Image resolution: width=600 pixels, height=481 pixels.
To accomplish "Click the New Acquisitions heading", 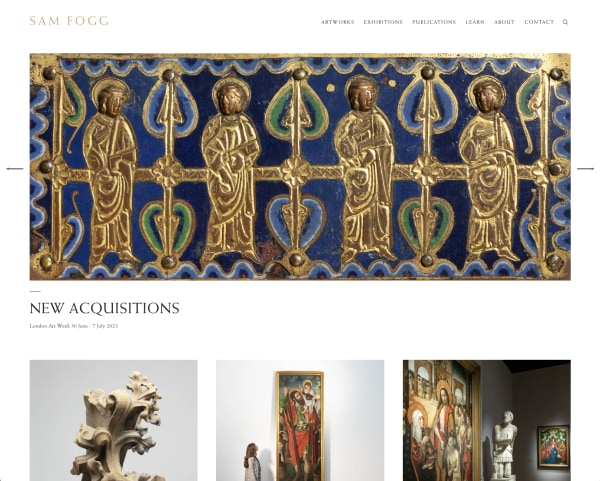I will tap(104, 308).
